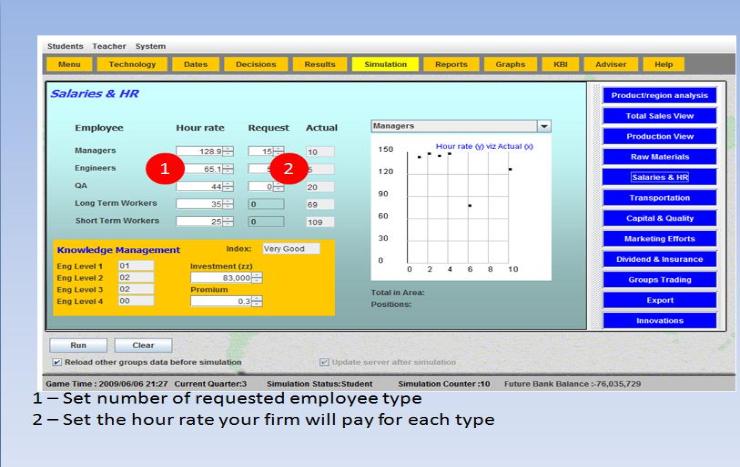740x467 pixels.
Task: Adjust the Managers hour rate stepper
Action: click(227, 150)
